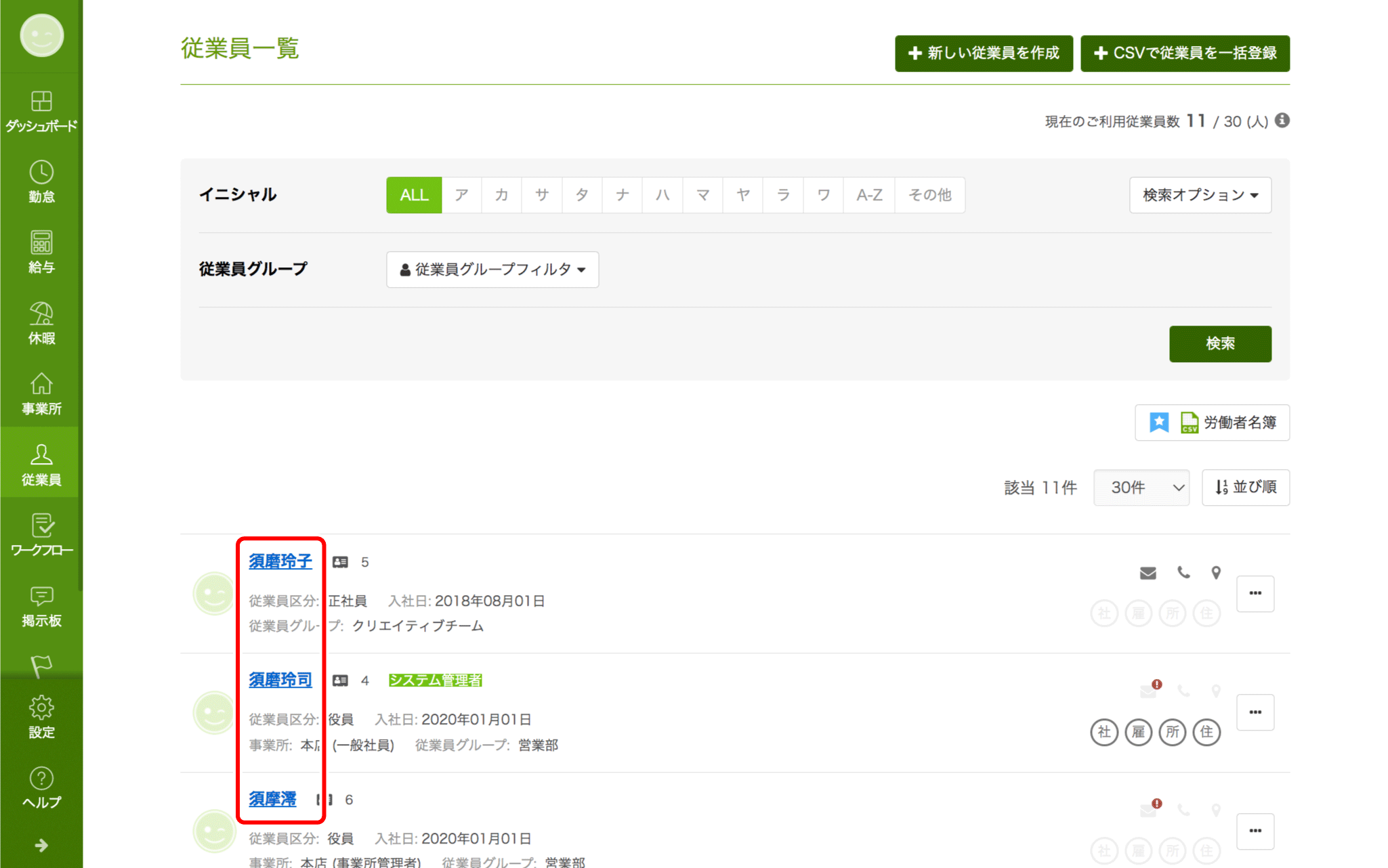
Task: Select the ラ initial filter
Action: tap(783, 195)
